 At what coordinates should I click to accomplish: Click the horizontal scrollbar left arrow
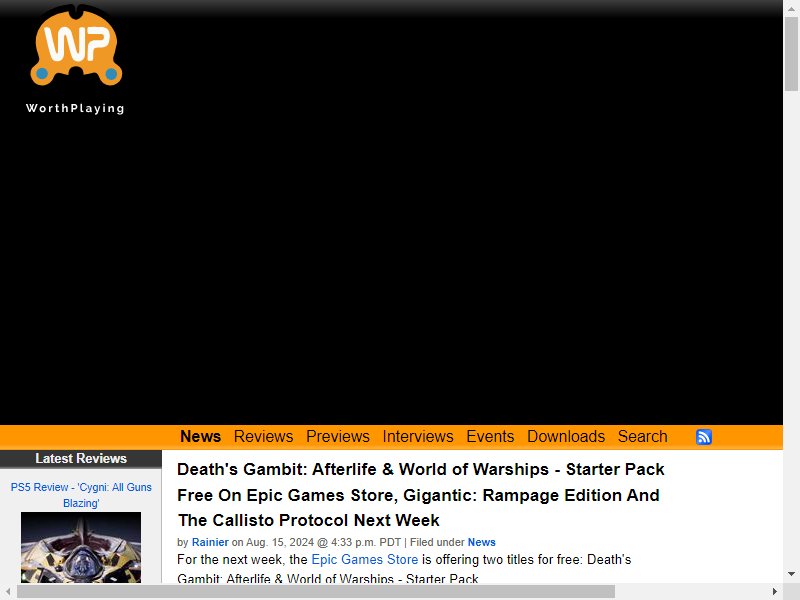click(x=8, y=591)
